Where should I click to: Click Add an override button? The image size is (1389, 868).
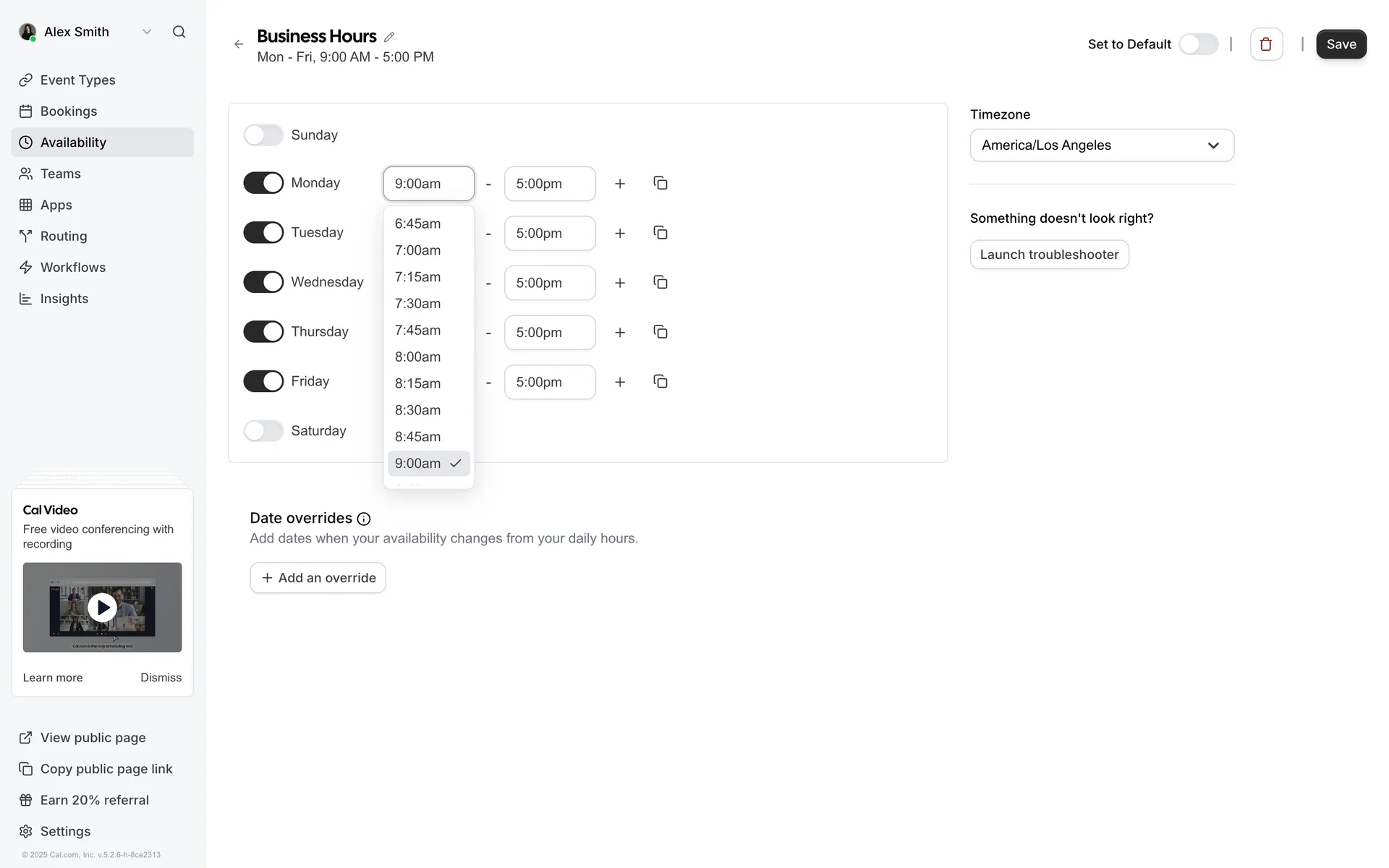tap(318, 578)
